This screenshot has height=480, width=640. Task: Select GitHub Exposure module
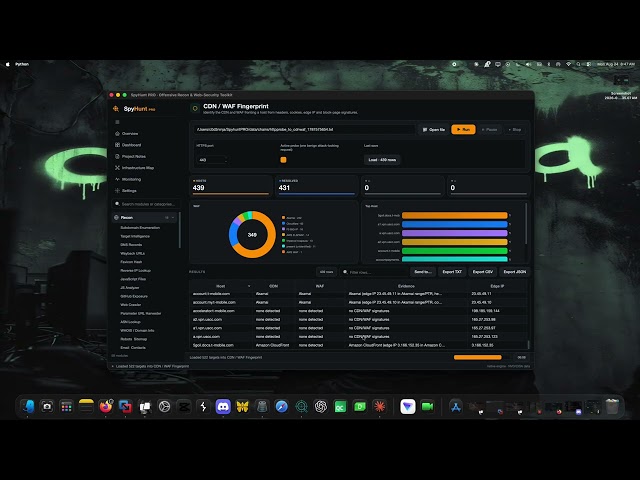click(x=134, y=296)
